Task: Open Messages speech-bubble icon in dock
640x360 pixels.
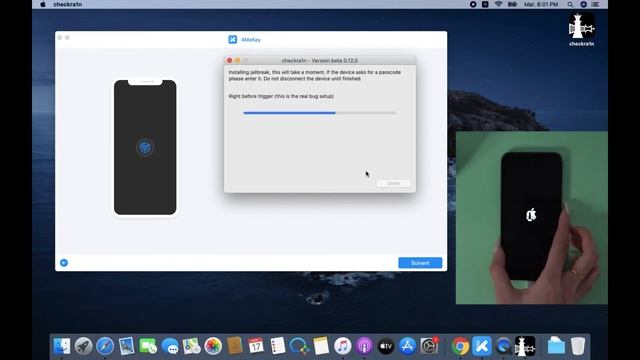Action: (169, 346)
